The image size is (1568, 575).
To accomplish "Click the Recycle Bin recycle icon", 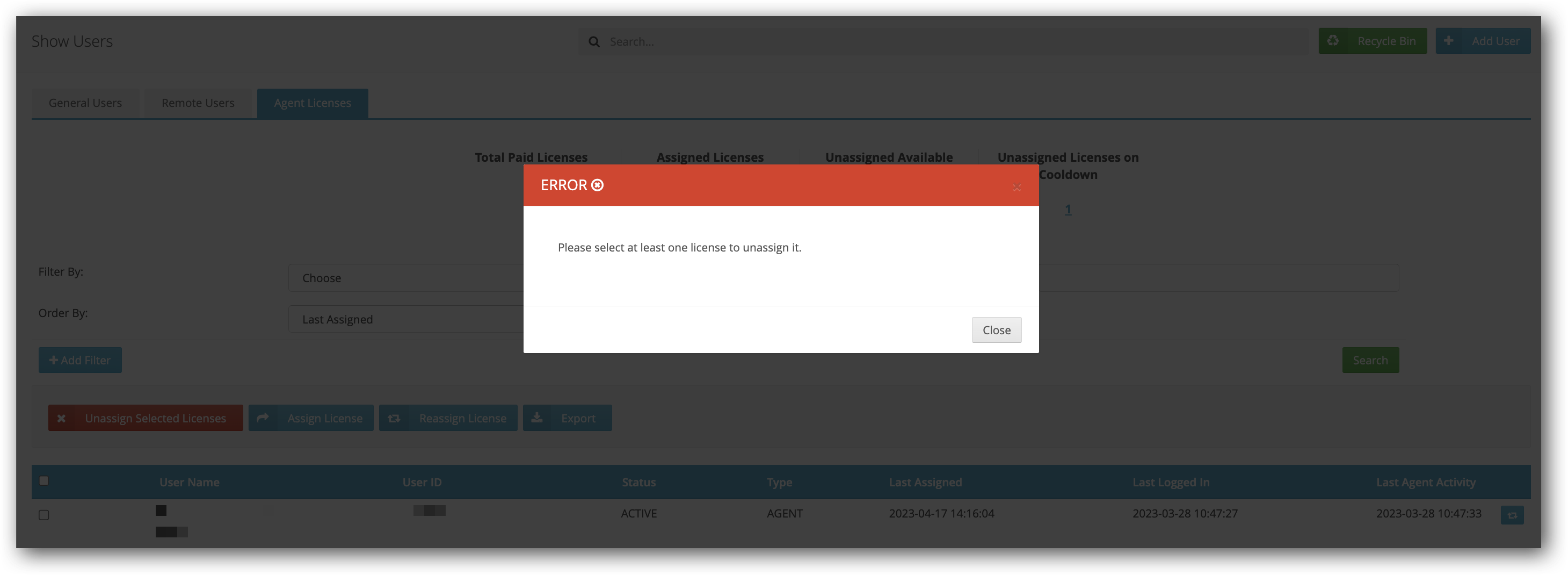I will 1332,41.
